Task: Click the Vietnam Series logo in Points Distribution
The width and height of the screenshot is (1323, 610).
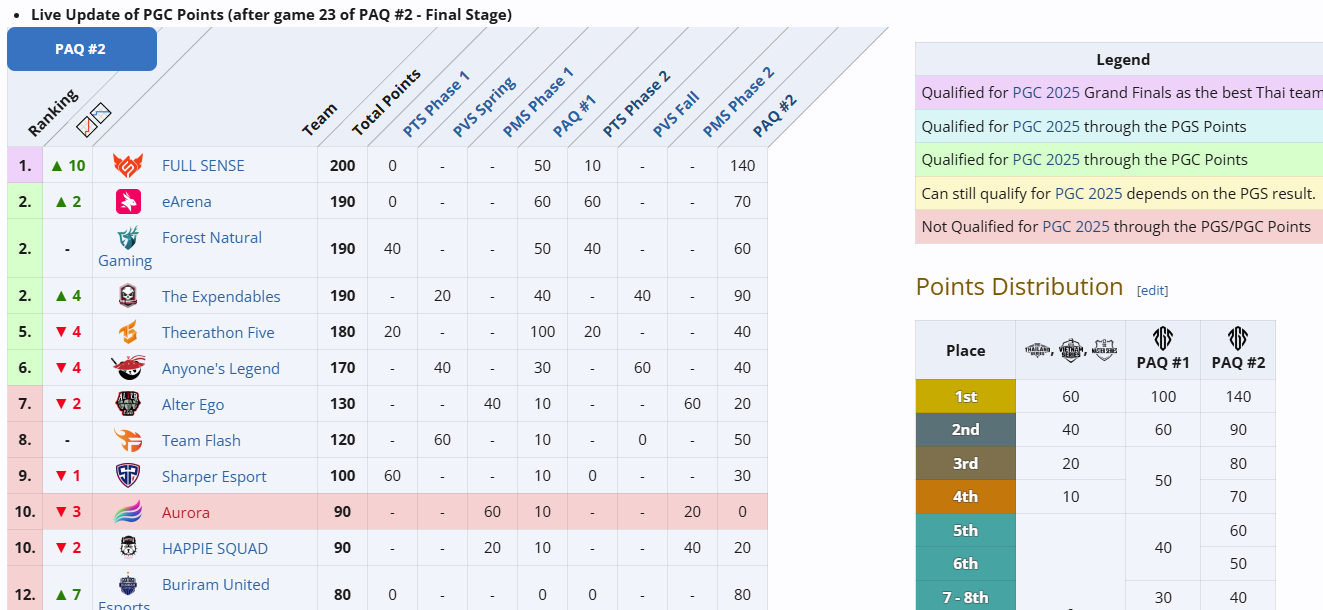Action: tap(1070, 350)
